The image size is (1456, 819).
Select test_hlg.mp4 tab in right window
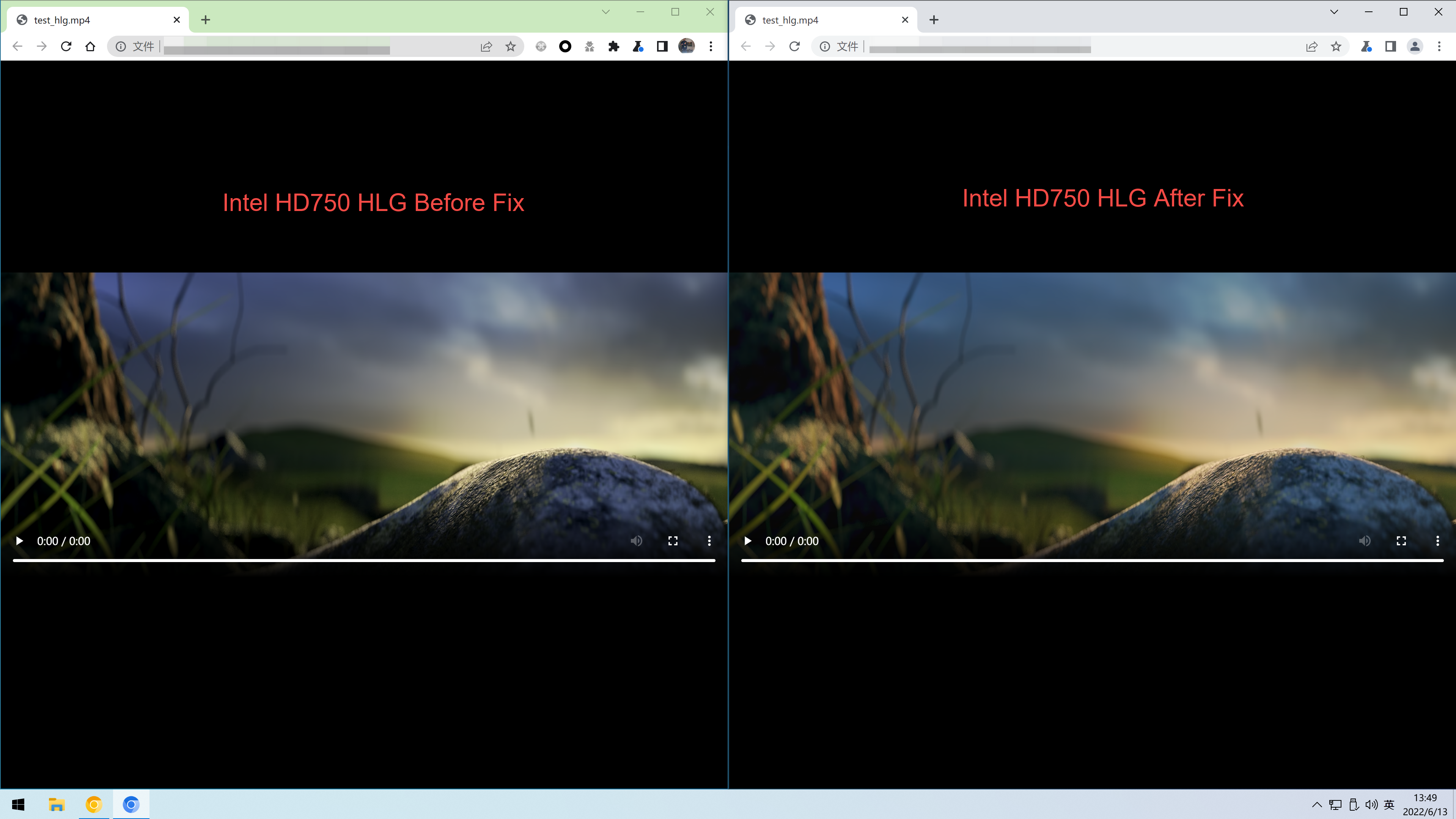826,20
